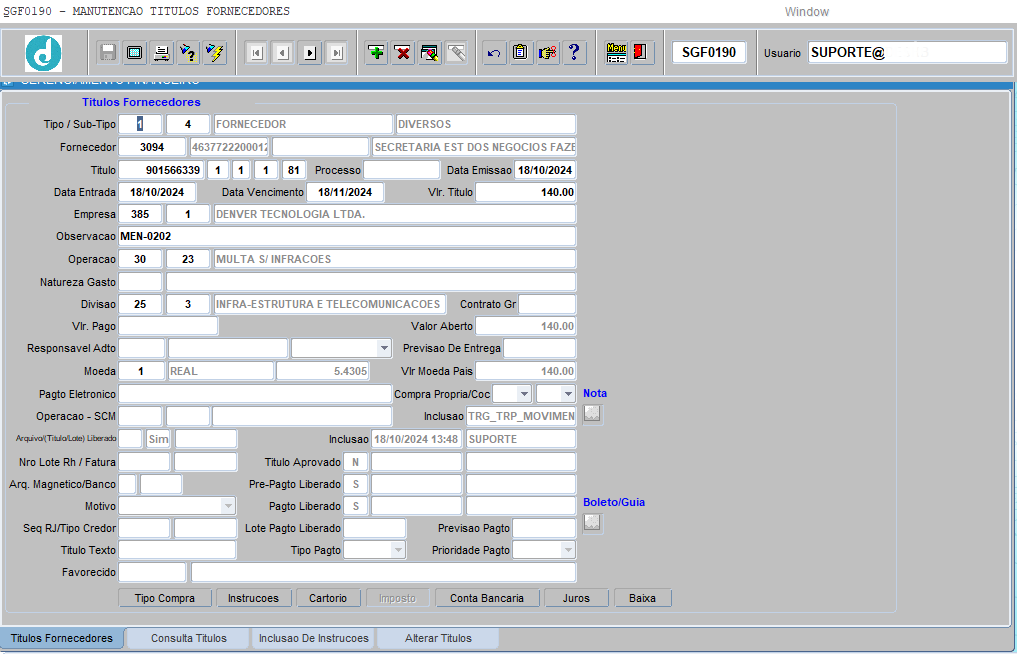Click the Baixa button
This screenshot has height=654, width=1017.
coord(642,598)
